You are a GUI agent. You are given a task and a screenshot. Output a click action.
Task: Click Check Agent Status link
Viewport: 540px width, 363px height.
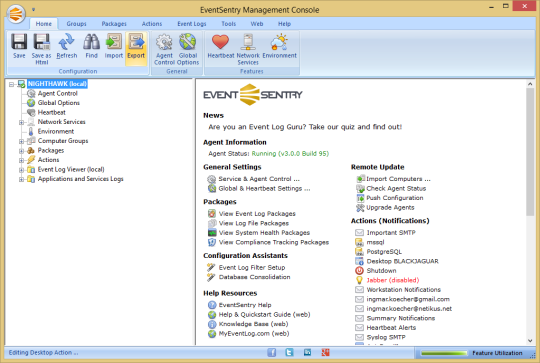pos(396,188)
